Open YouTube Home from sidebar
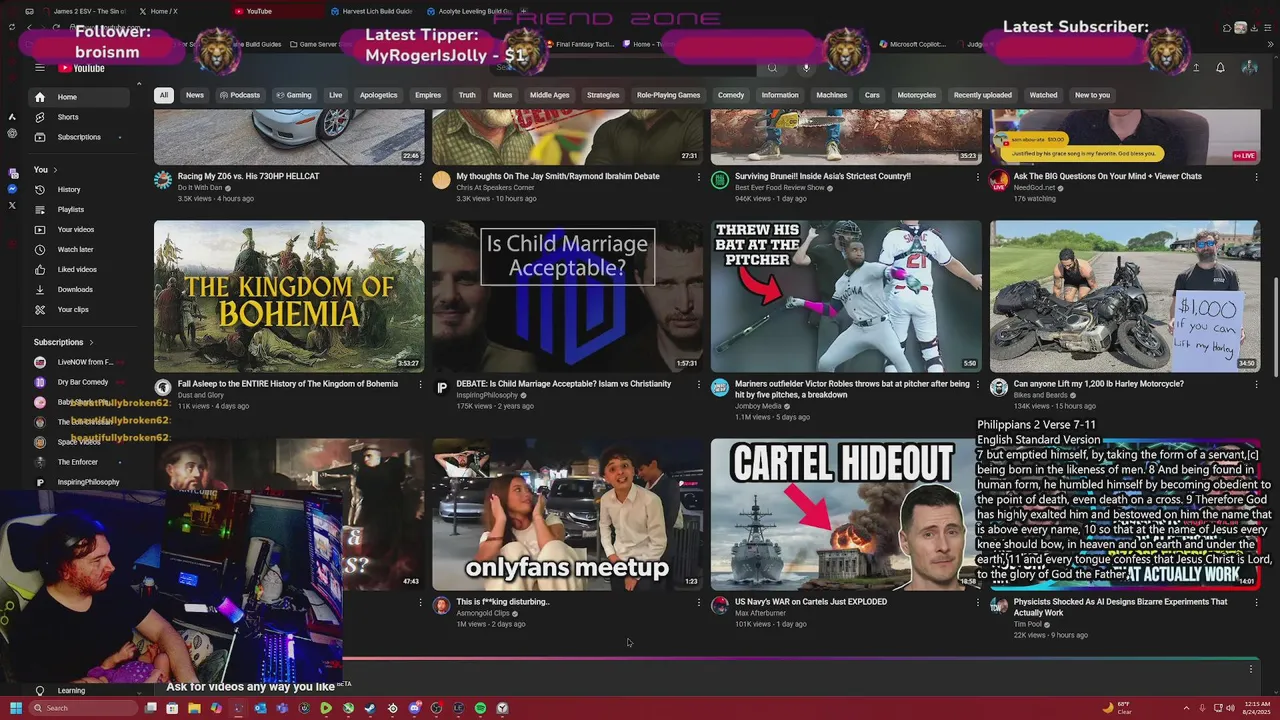Viewport: 1280px width, 720px height. tap(80, 97)
